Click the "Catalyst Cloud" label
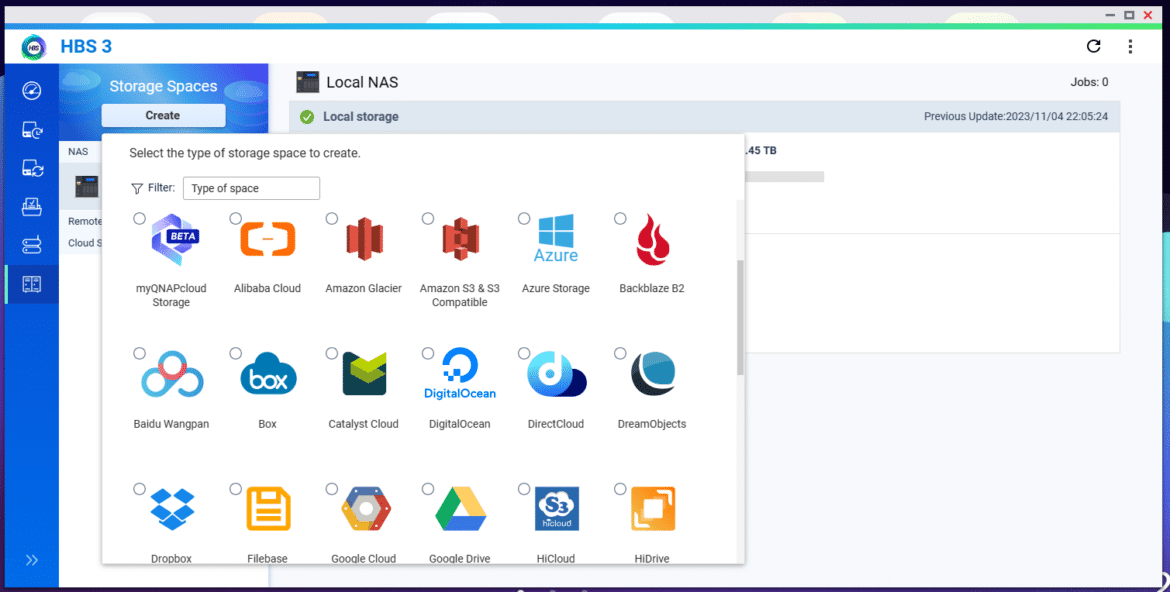Viewport: 1170px width, 592px height. [x=363, y=424]
